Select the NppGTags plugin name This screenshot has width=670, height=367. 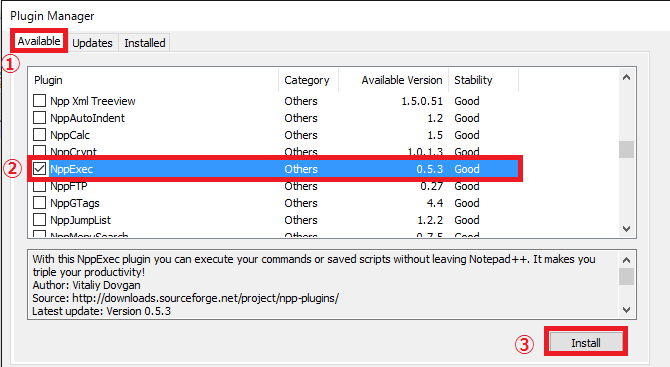(75, 203)
